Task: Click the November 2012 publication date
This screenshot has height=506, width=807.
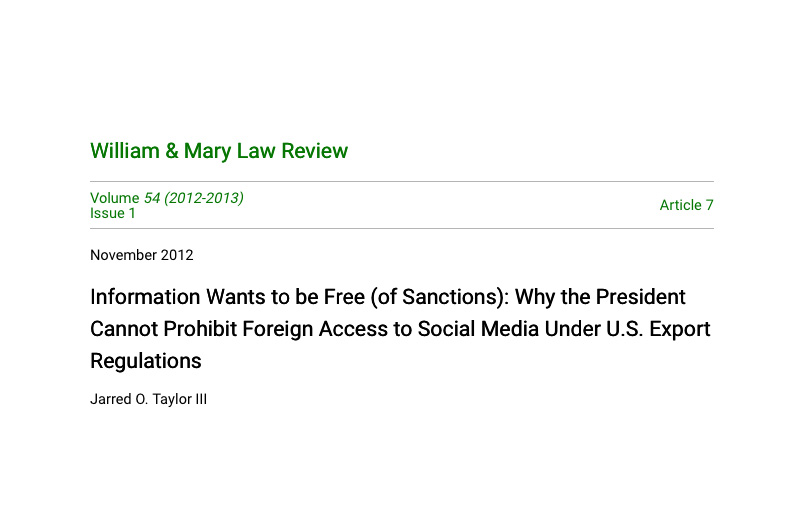Action: pyautogui.click(x=142, y=255)
